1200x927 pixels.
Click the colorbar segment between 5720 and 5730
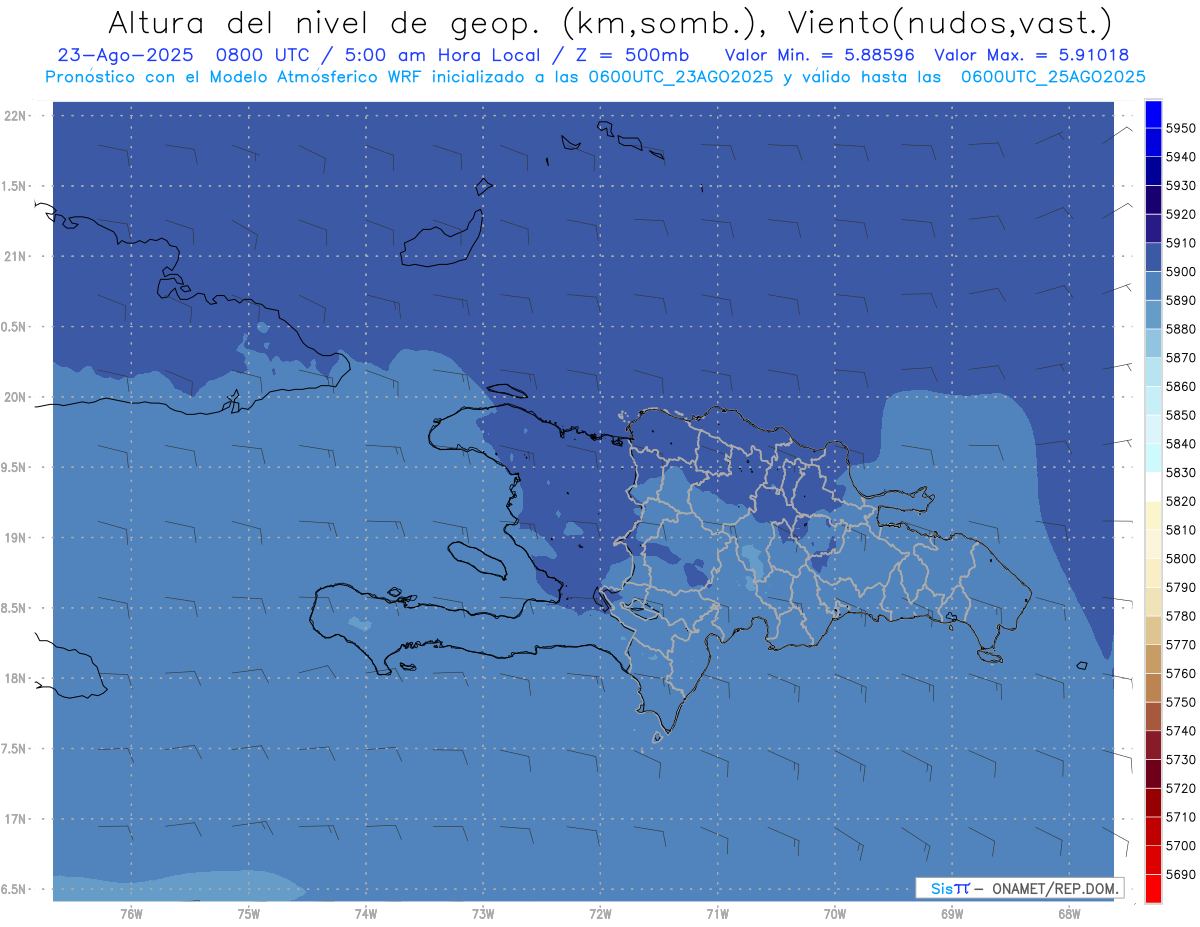1153,774
